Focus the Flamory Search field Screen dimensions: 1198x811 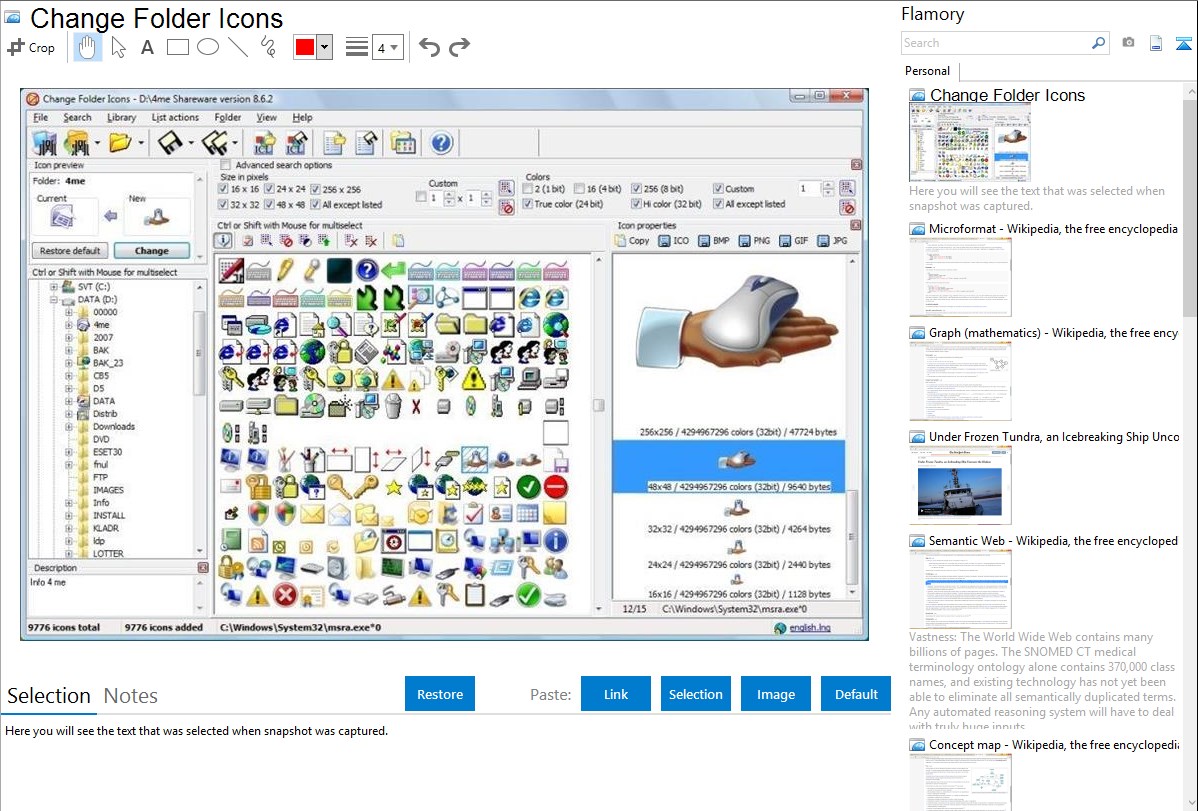click(x=996, y=43)
